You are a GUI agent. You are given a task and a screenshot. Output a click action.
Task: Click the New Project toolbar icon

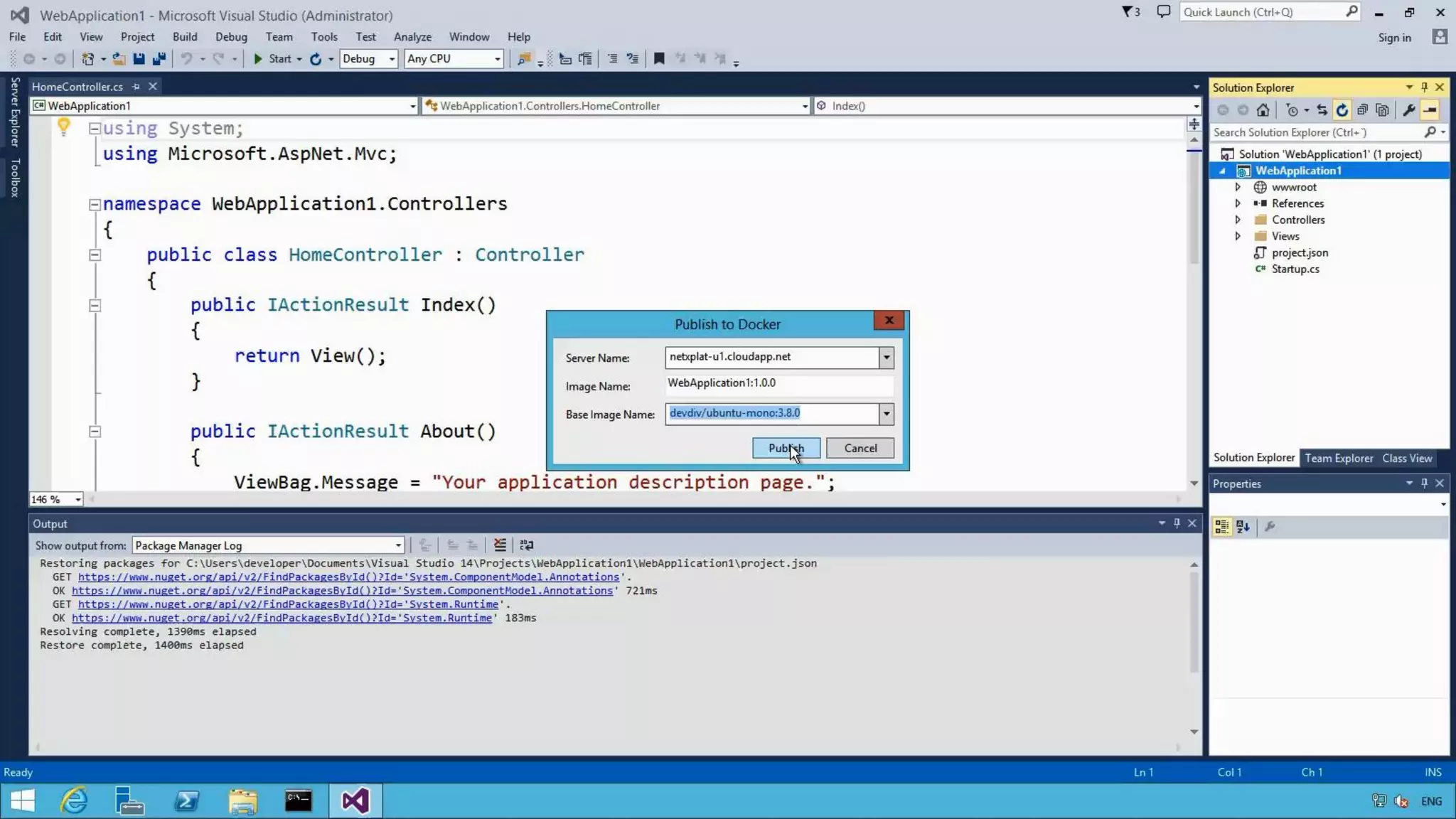[x=88, y=59]
